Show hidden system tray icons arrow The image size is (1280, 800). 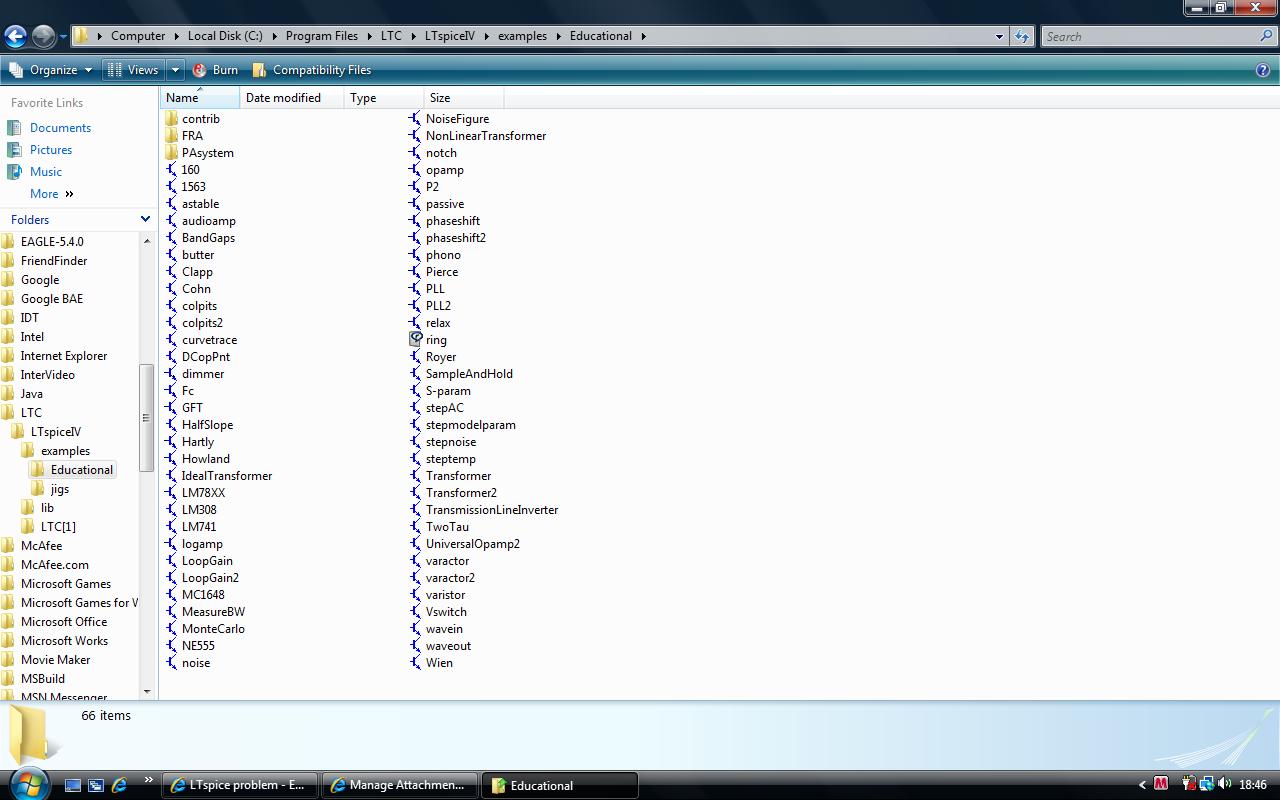pyautogui.click(x=1142, y=785)
